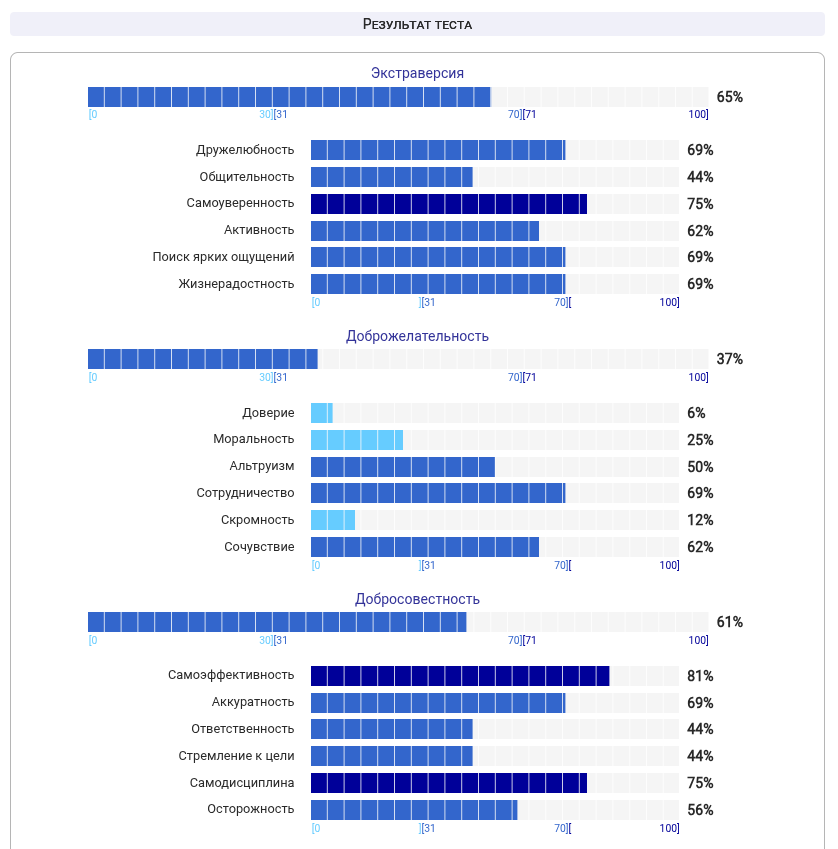This screenshot has height=849, width=838.
Task: Click the Самоэффективность 81% bar
Action: (495, 676)
